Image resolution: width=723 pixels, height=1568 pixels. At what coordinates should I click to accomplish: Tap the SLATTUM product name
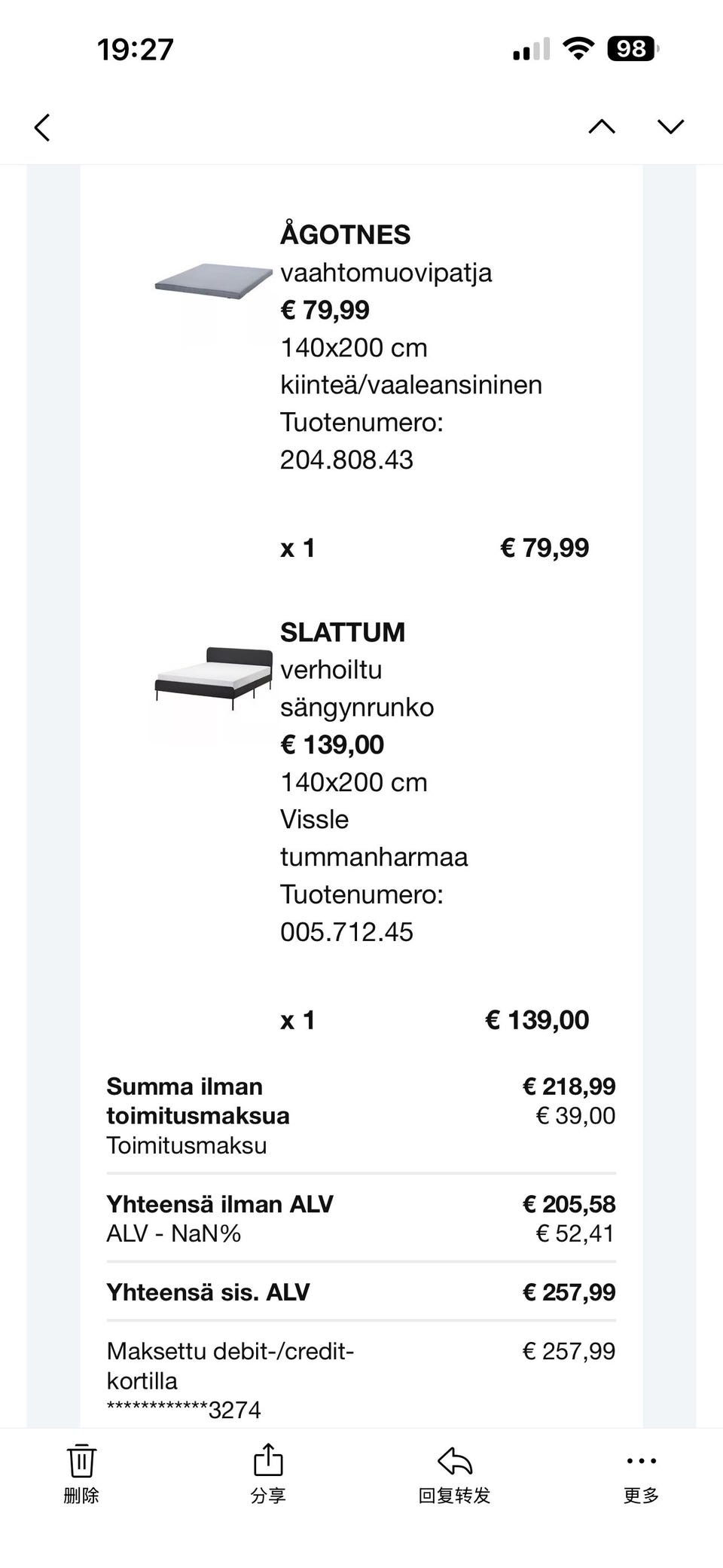(343, 631)
